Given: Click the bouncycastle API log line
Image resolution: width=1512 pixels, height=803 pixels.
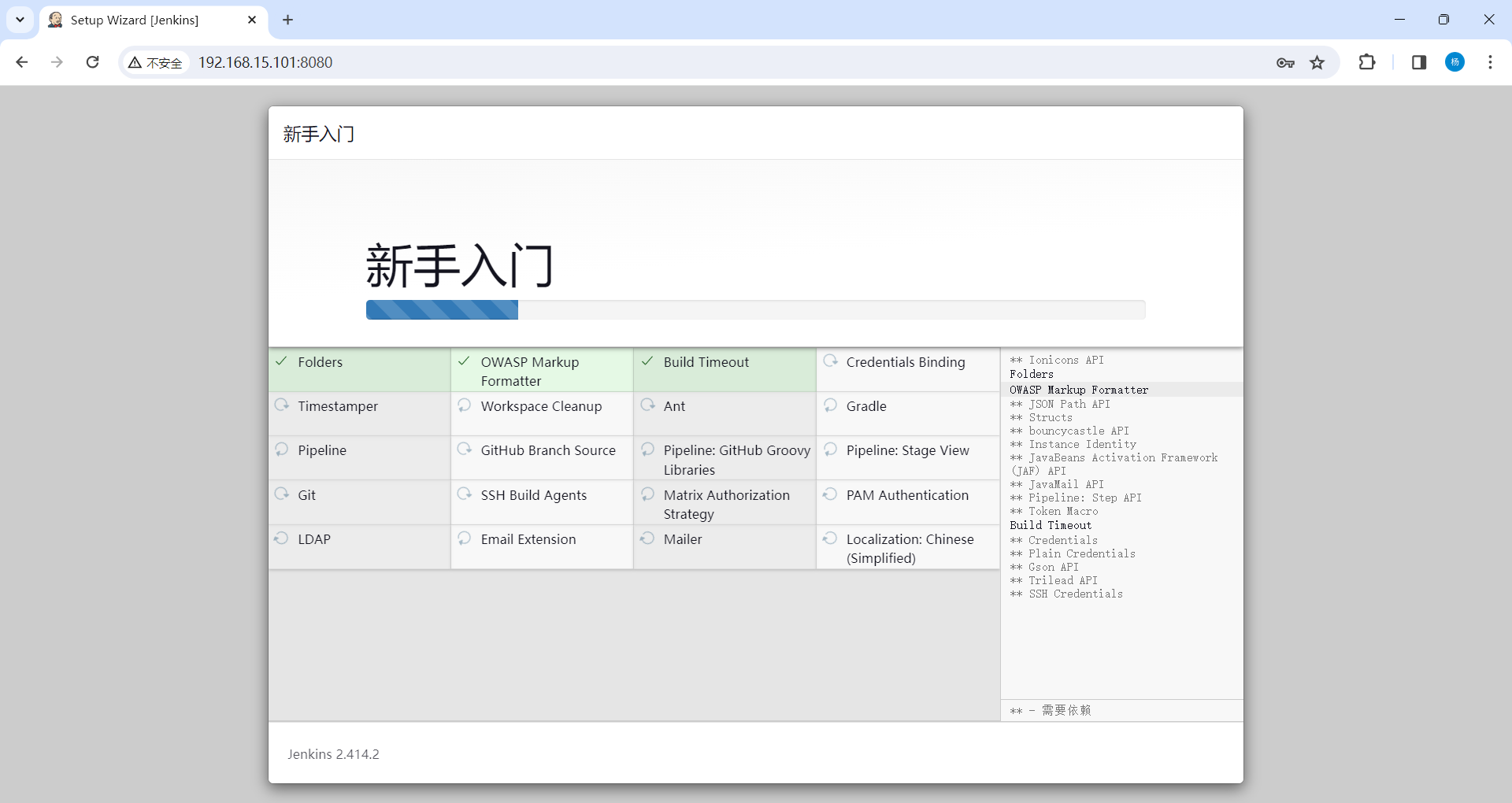Looking at the screenshot, I should pos(1069,431).
